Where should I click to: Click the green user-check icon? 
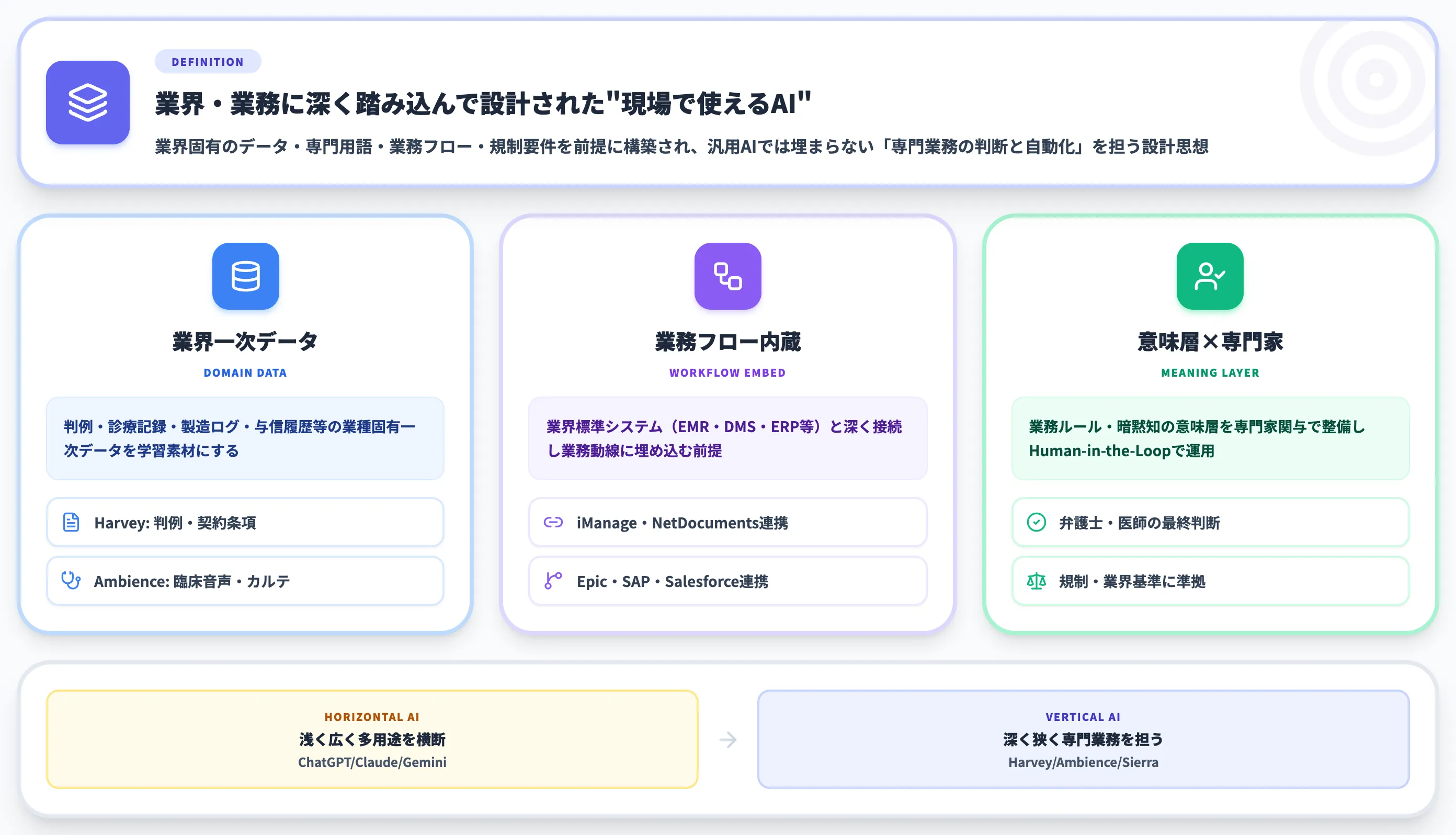tap(1210, 276)
